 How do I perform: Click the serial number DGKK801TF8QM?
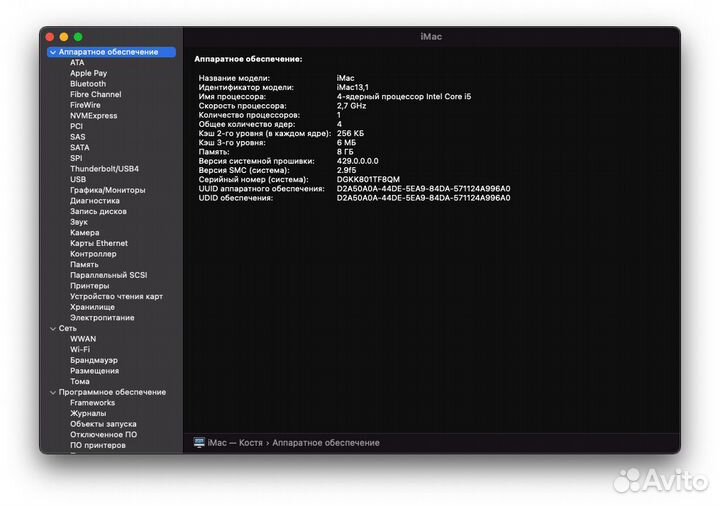[x=368, y=179]
